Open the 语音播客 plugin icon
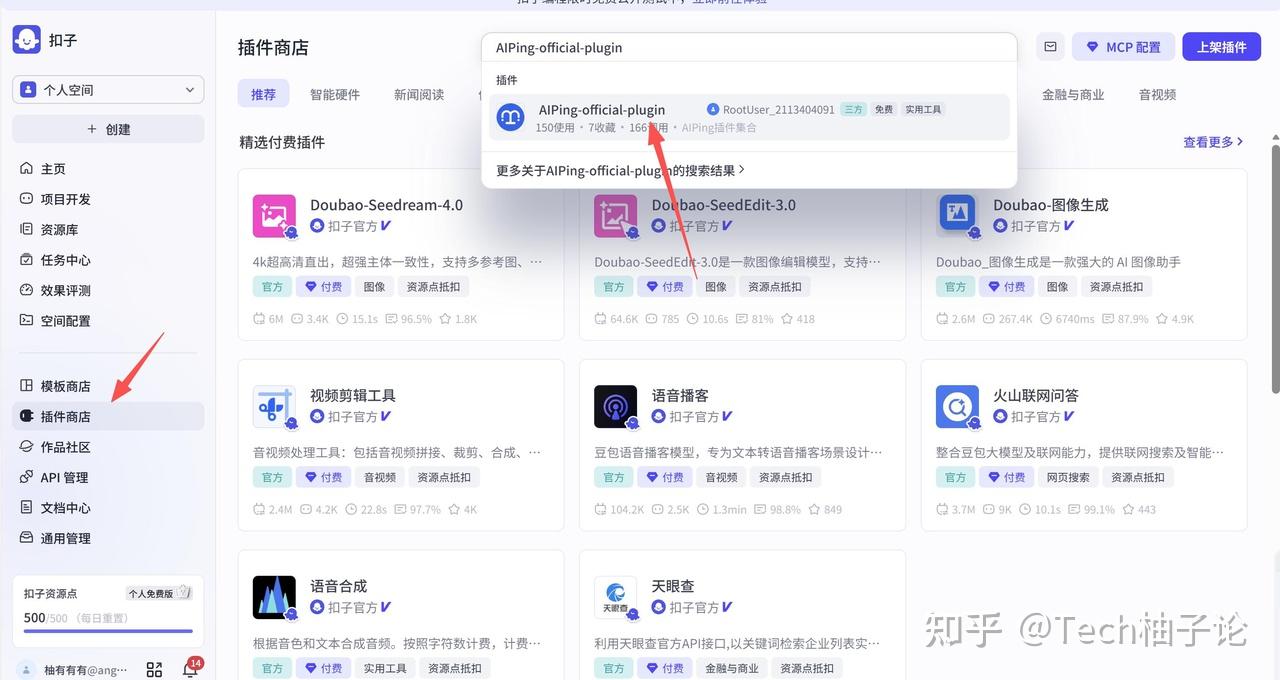 click(616, 407)
